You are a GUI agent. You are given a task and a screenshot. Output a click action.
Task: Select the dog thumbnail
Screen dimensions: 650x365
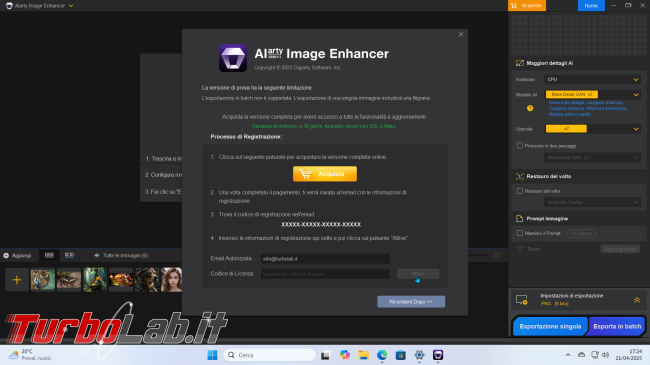click(147, 280)
